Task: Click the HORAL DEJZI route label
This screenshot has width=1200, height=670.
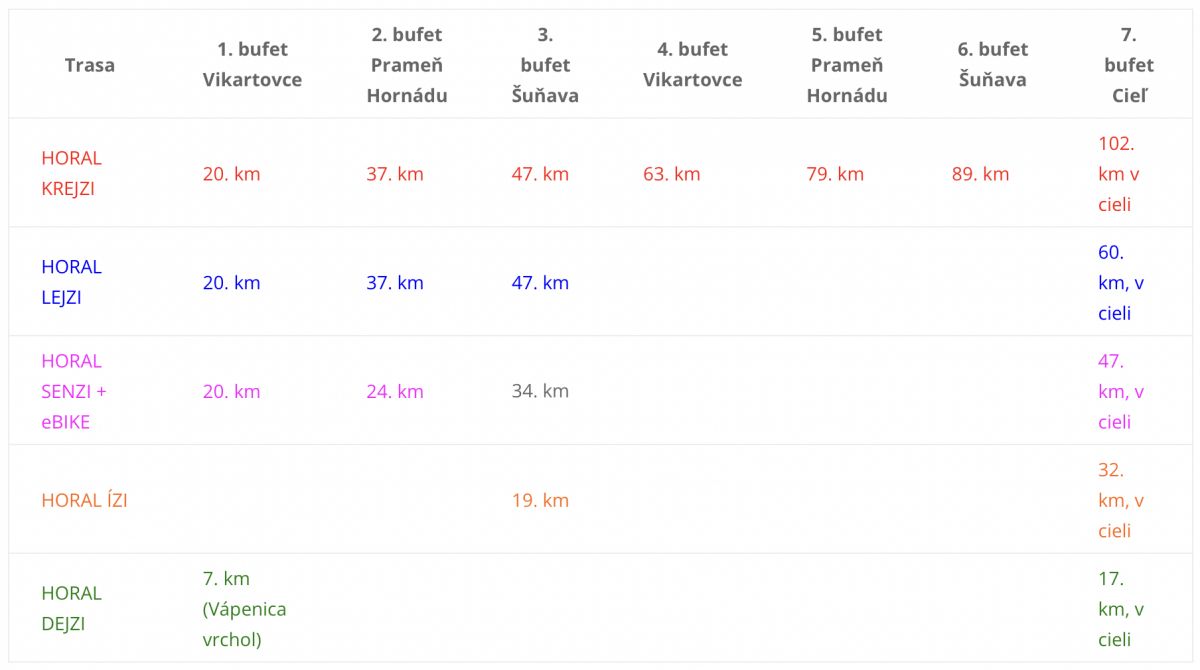Action: point(72,608)
